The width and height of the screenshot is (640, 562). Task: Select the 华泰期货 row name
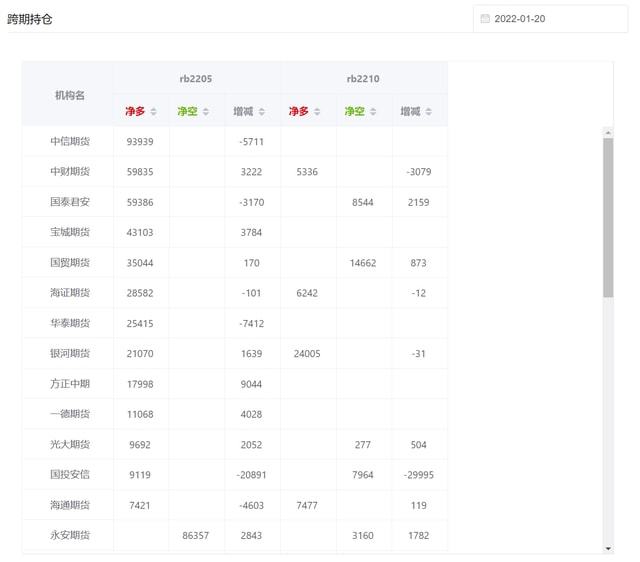pyautogui.click(x=70, y=323)
